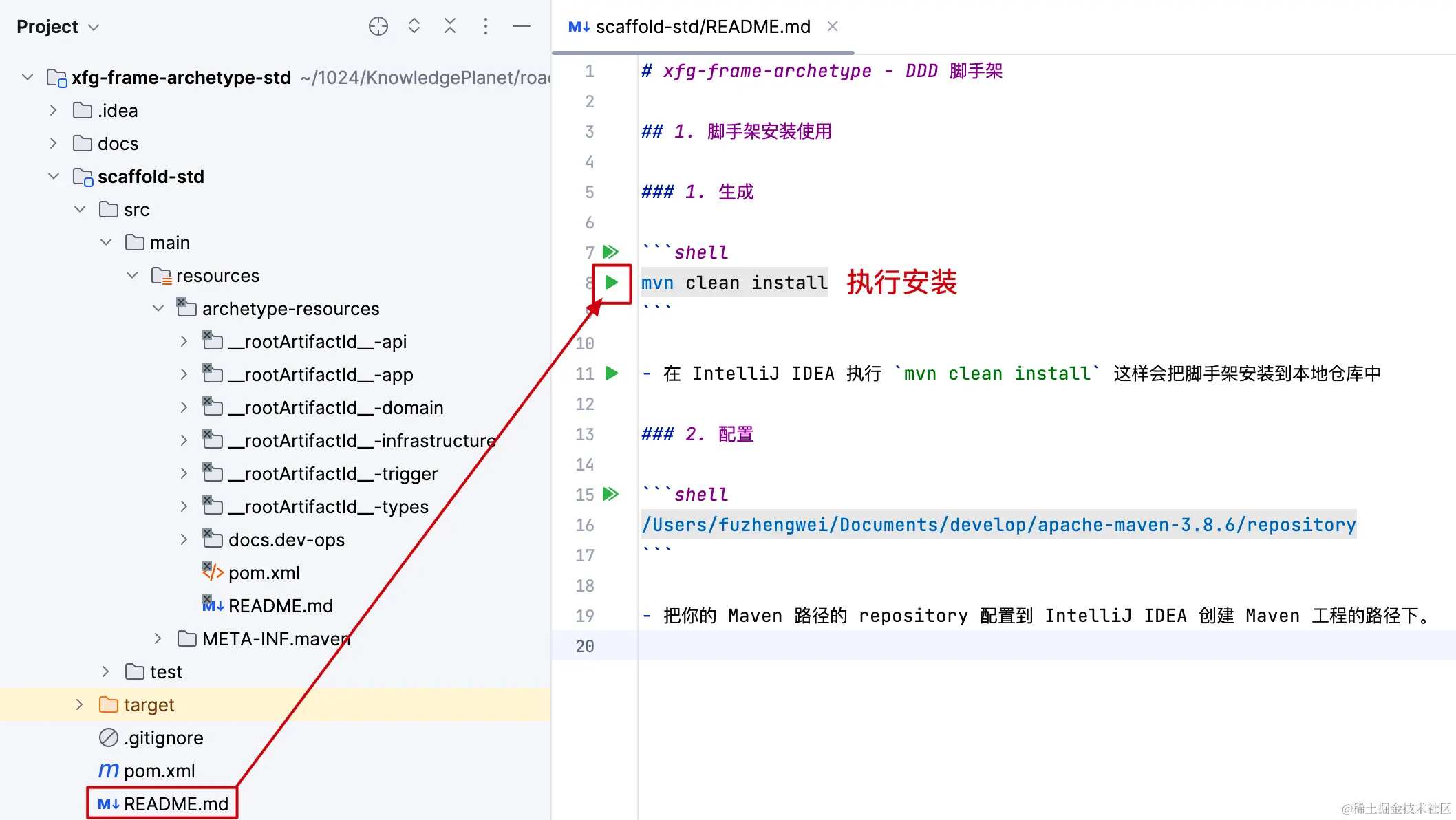The height and width of the screenshot is (820, 1456).
Task: Run all commands in shell block at line 15
Action: [610, 494]
